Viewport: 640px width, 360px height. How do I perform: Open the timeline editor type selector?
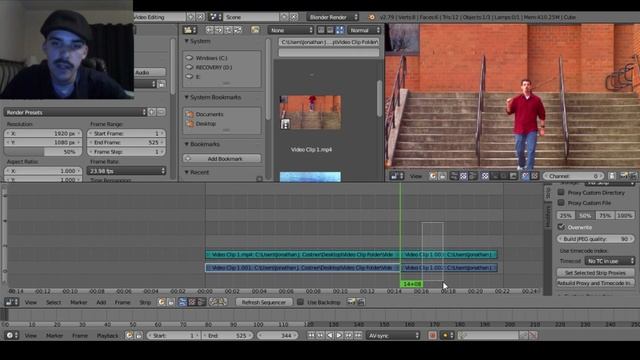point(11,336)
